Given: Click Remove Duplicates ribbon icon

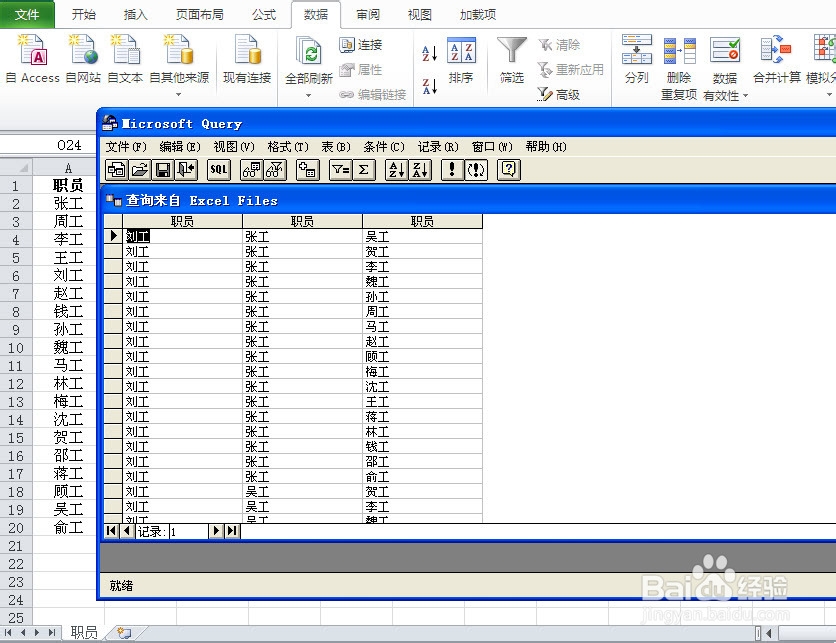Looking at the screenshot, I should (x=679, y=67).
